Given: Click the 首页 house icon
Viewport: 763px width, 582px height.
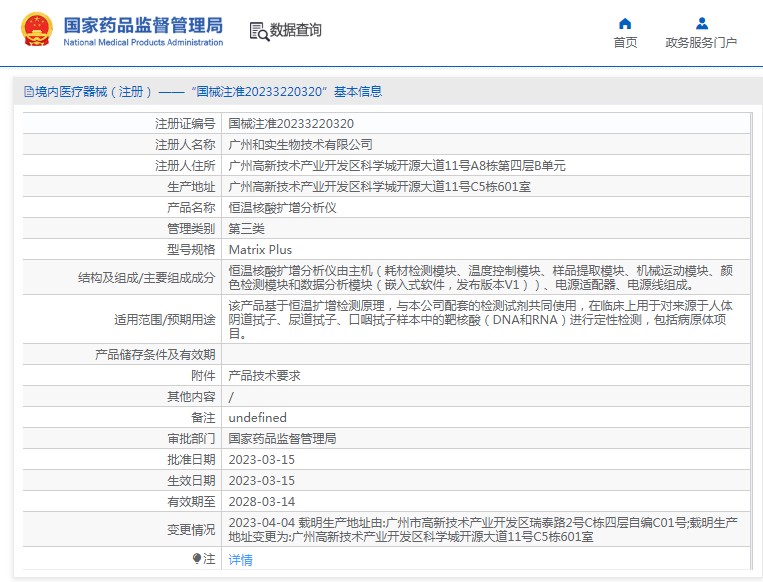Looking at the screenshot, I should (x=625, y=23).
